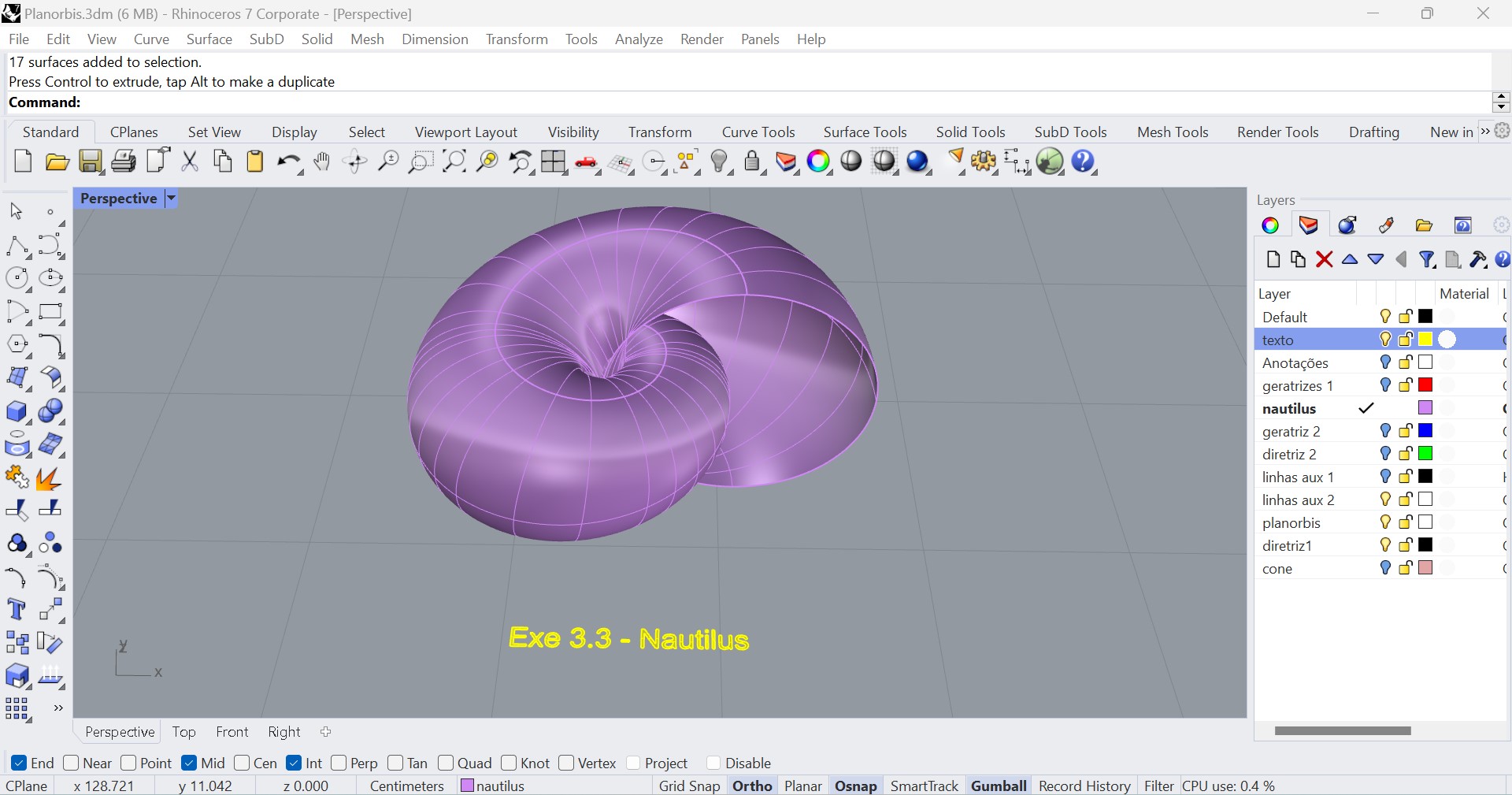Image resolution: width=1512 pixels, height=795 pixels.
Task: Click the color wheel icon in the Standard toolbar
Action: (x=819, y=162)
